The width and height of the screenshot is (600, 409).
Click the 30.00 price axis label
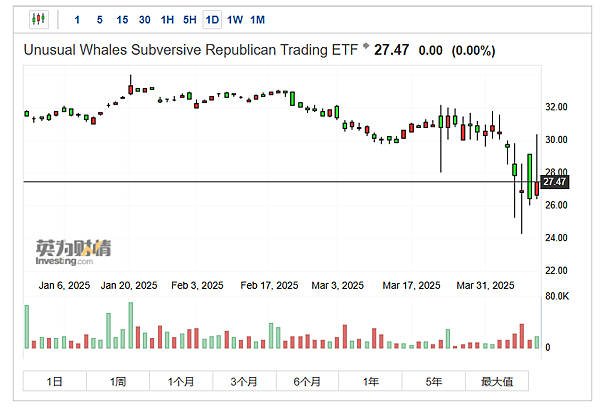coord(556,140)
